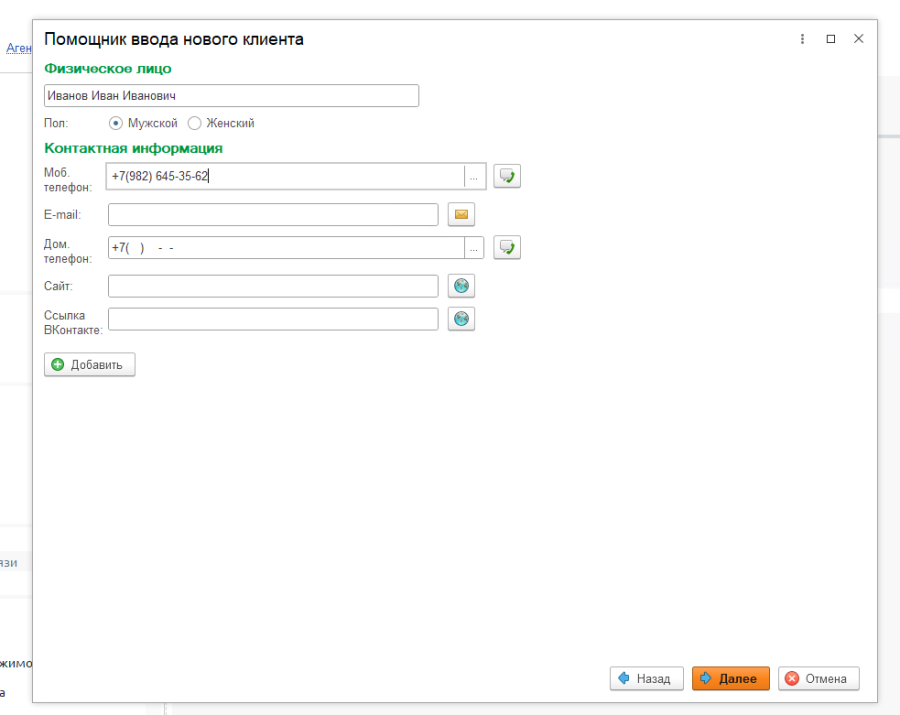Open the mobile phone field's ellipsis selector
This screenshot has height=715, width=900.
click(474, 177)
